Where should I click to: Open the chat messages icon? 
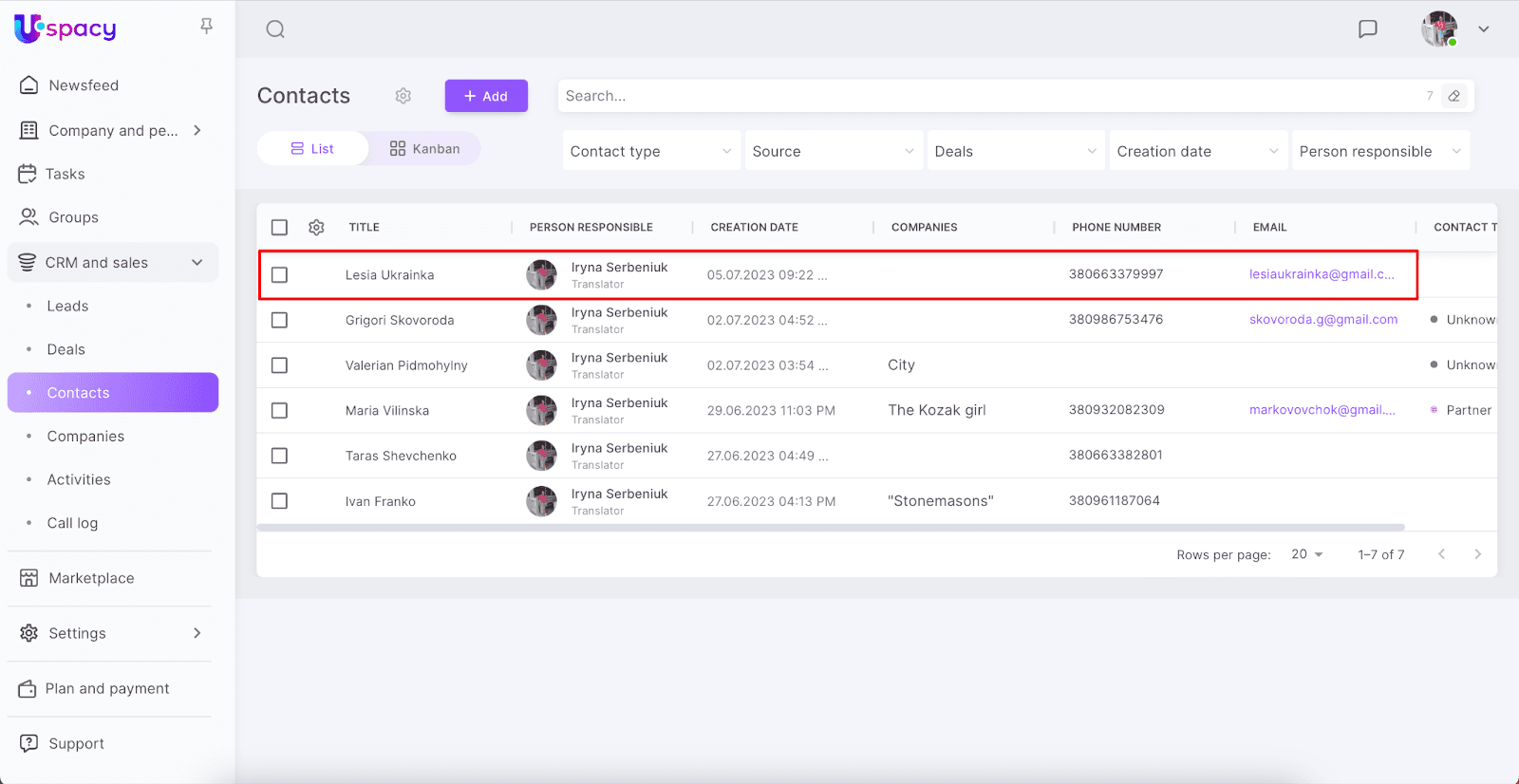click(x=1367, y=29)
